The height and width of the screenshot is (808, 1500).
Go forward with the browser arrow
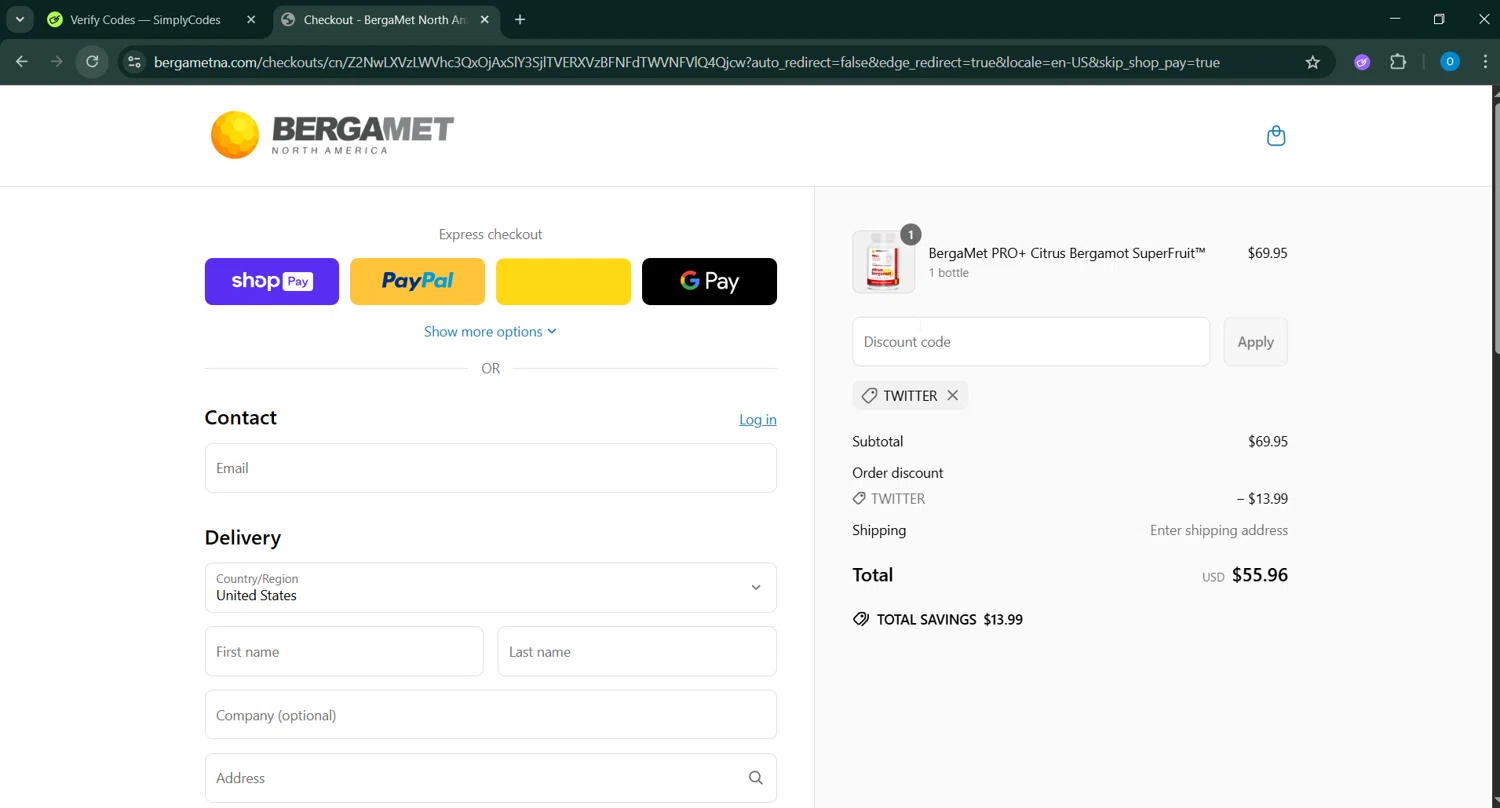click(57, 62)
